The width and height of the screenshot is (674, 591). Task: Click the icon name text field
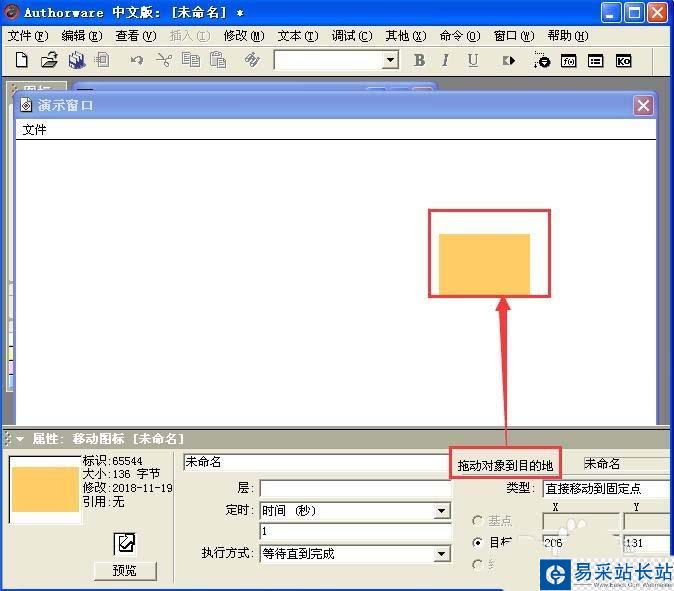point(316,462)
